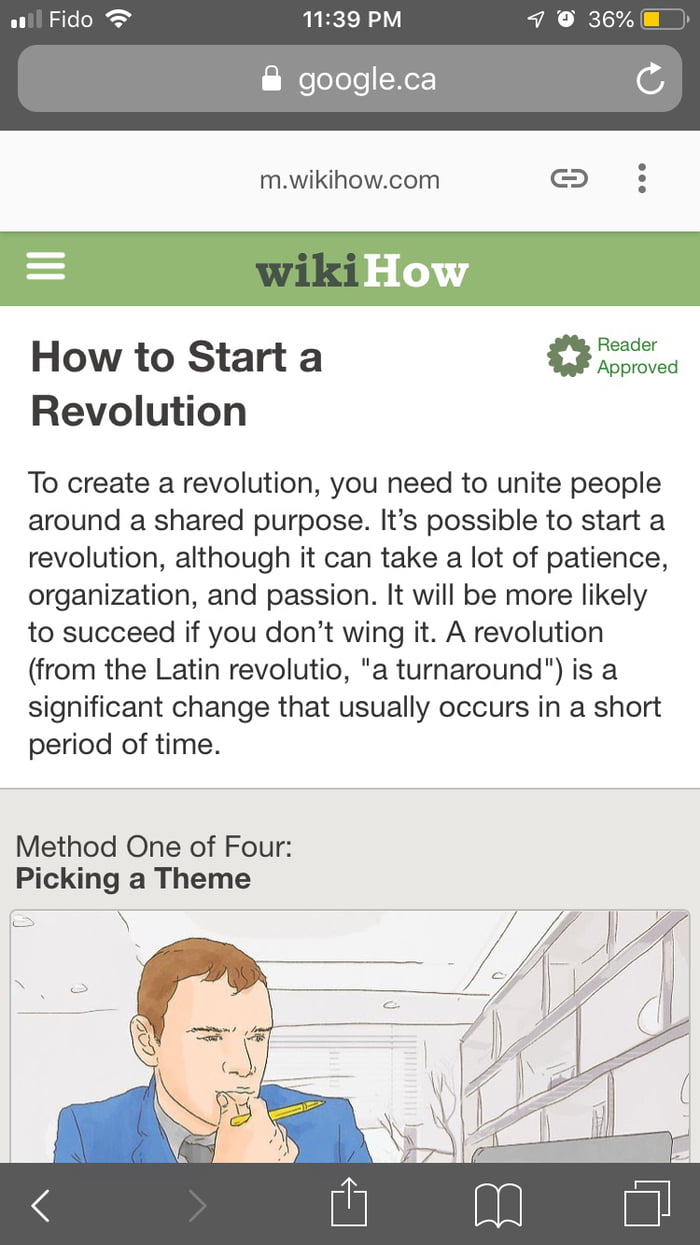Image resolution: width=700 pixels, height=1245 pixels.
Task: Open the wikiHow hamburger menu
Action: click(x=45, y=268)
